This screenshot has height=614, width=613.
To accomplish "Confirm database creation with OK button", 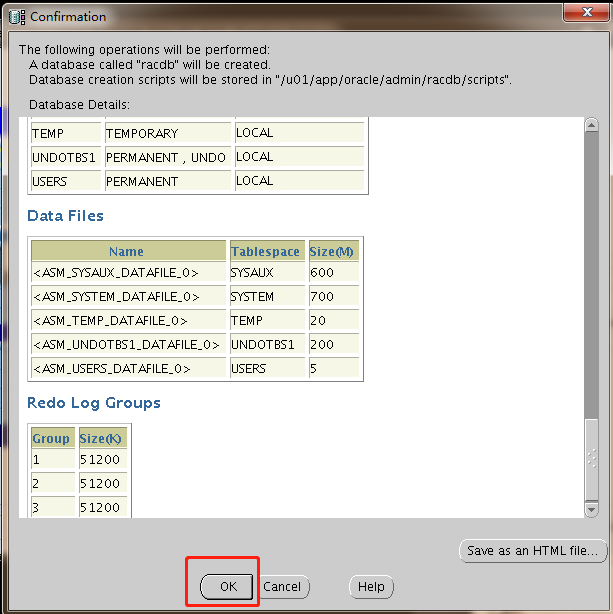I will point(227,587).
